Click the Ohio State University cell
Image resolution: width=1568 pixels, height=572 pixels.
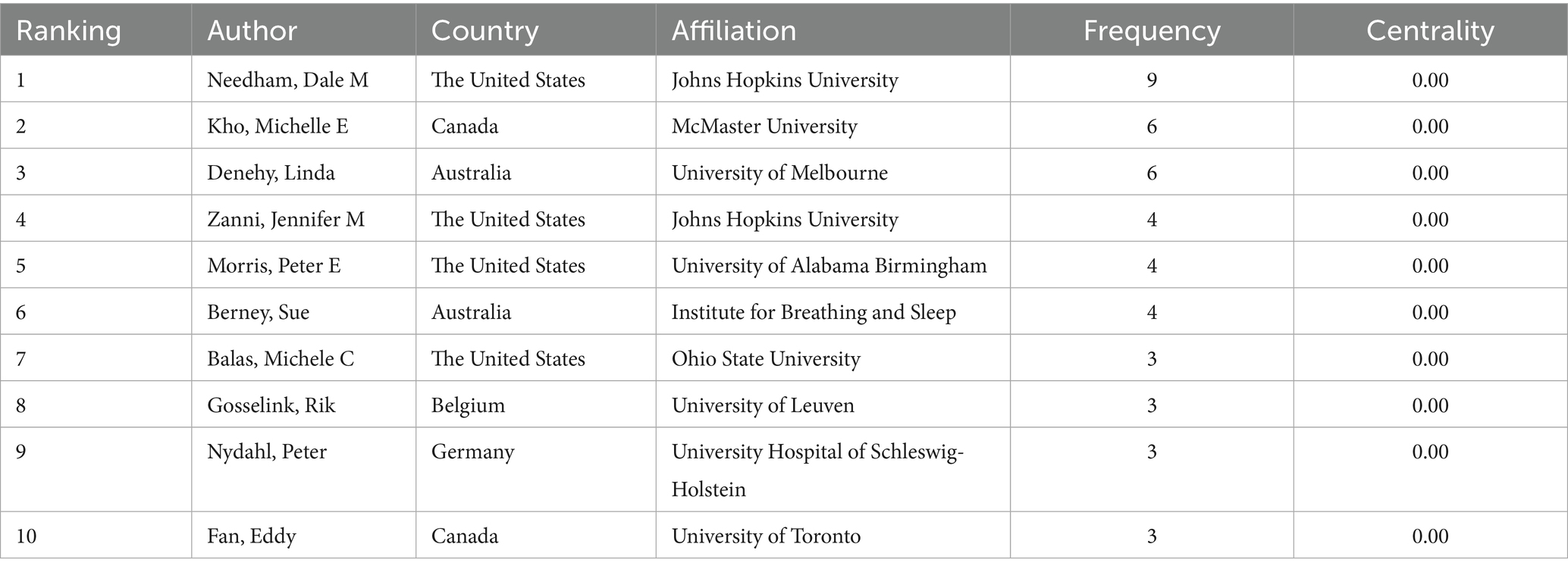click(766, 359)
